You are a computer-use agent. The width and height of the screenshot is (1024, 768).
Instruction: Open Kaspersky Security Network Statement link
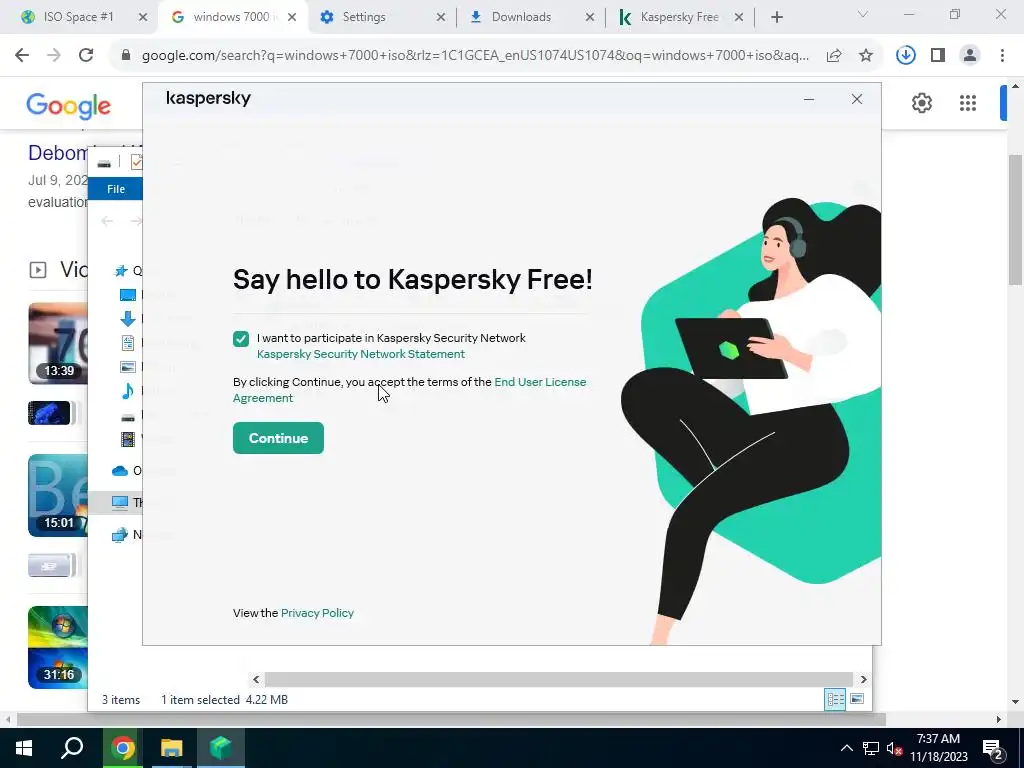tap(360, 354)
